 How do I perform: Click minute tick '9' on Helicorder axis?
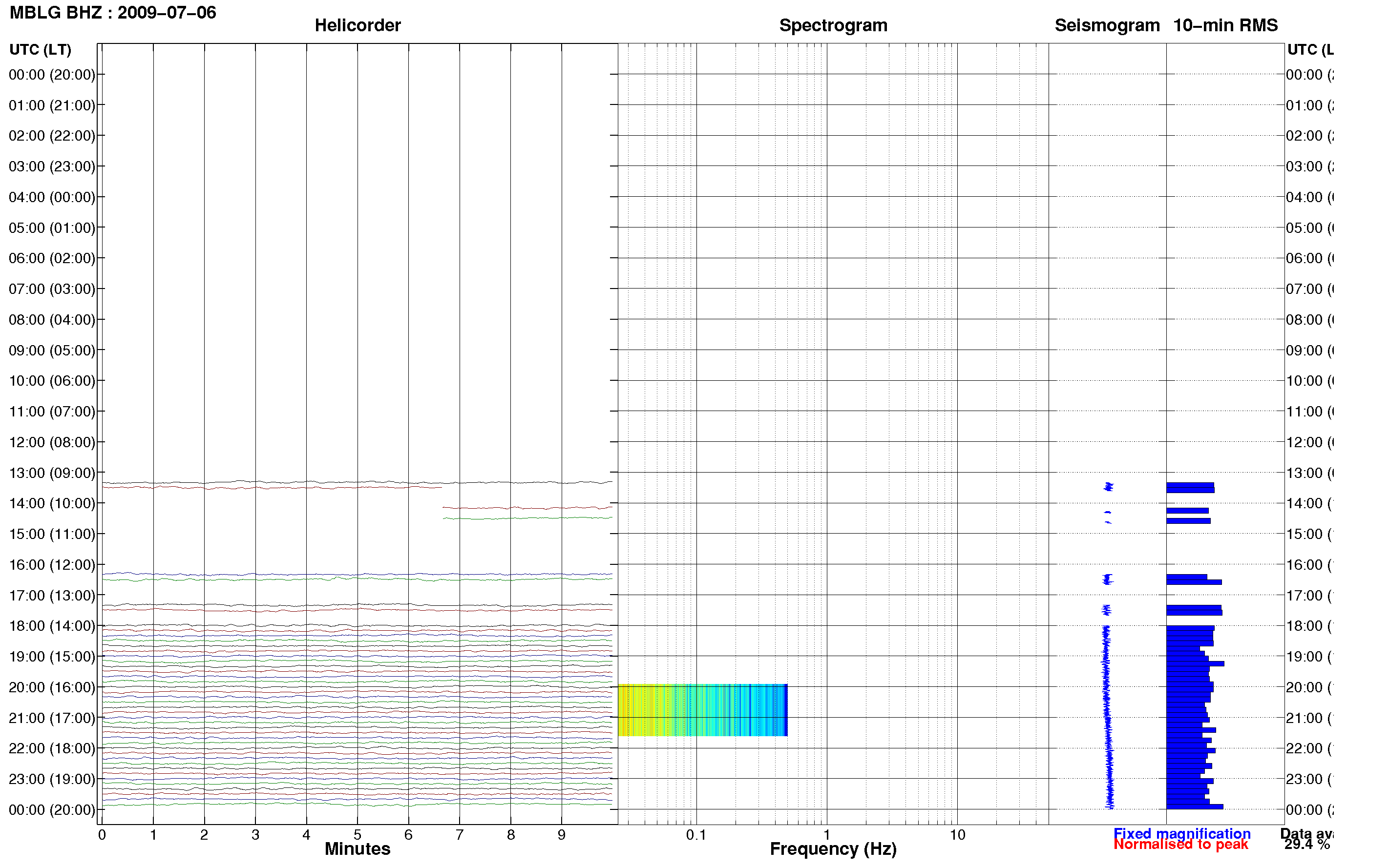pos(562,835)
